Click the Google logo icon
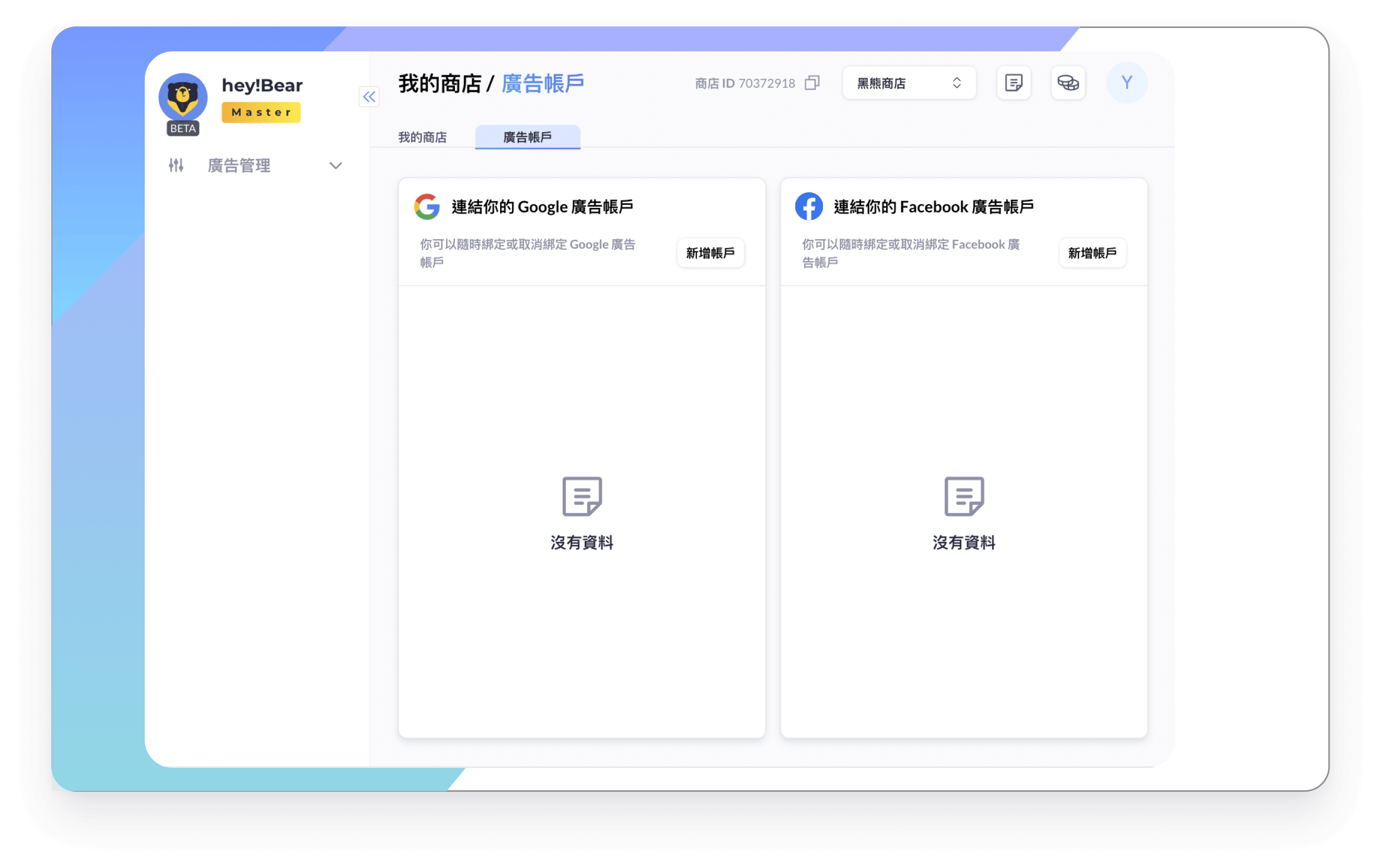Image resolution: width=1381 pixels, height=868 pixels. (x=426, y=206)
